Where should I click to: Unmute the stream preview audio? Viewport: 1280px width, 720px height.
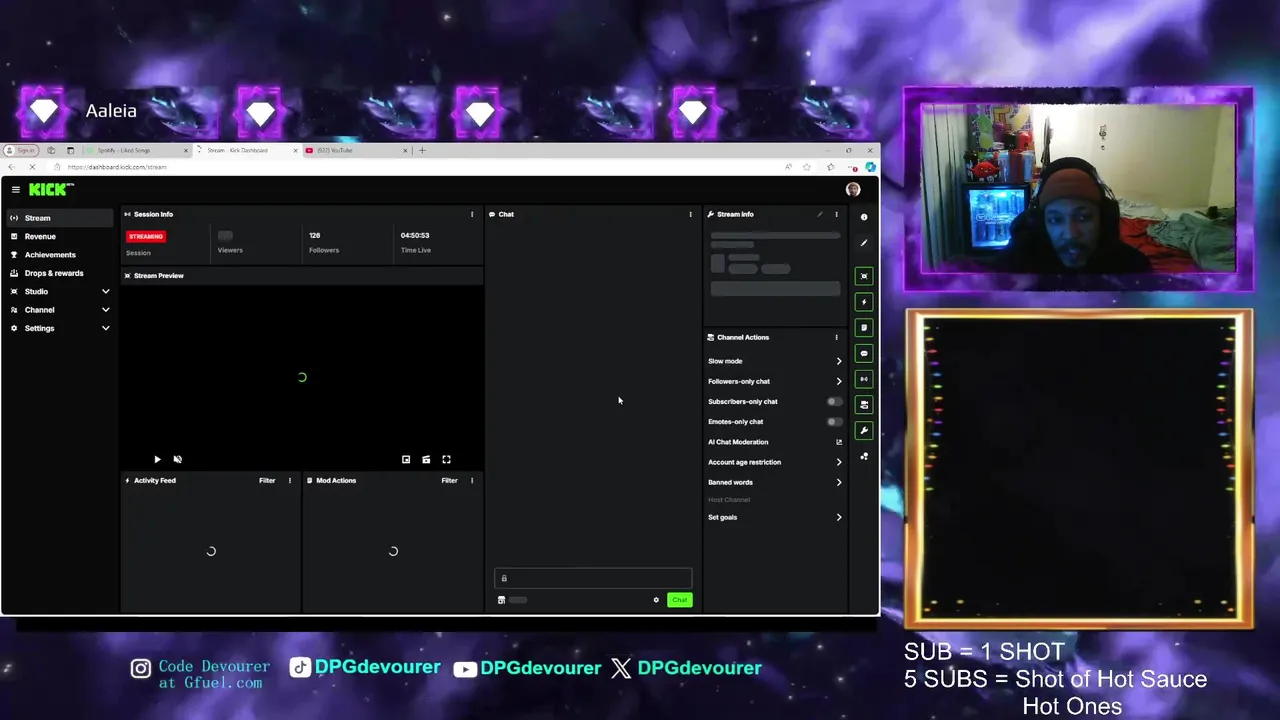177,459
